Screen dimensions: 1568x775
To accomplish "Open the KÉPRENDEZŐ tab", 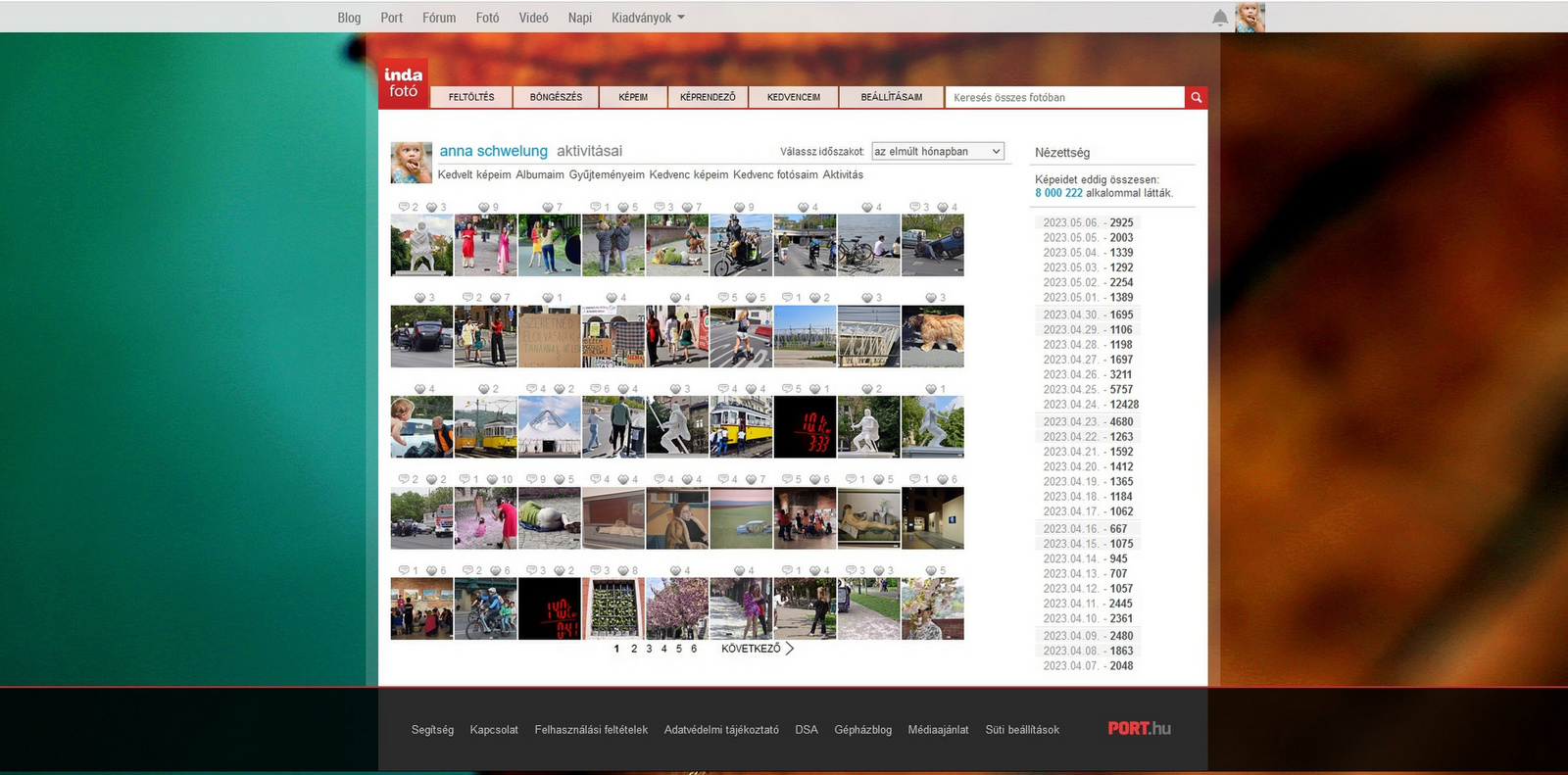I will 708,97.
